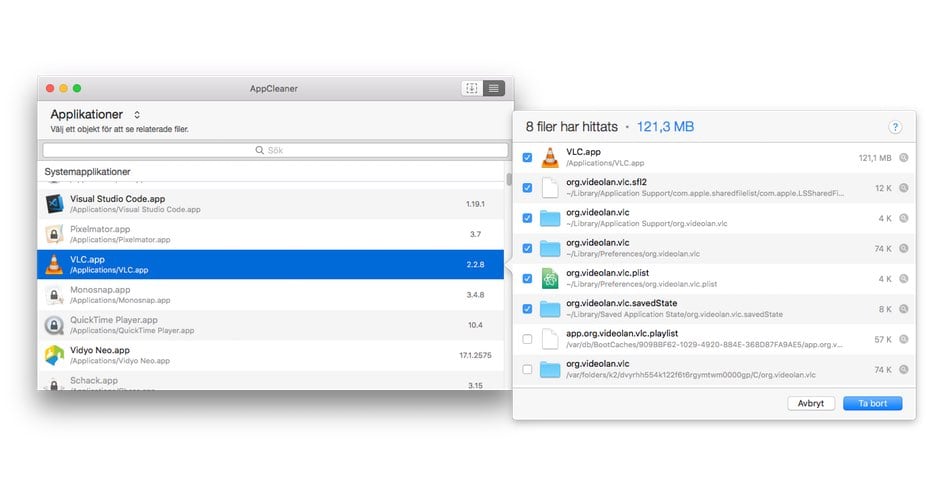This screenshot has height=500, width=950.
Task: Click folder icon for Application Support org.videolan.vlc
Action: [x=550, y=218]
